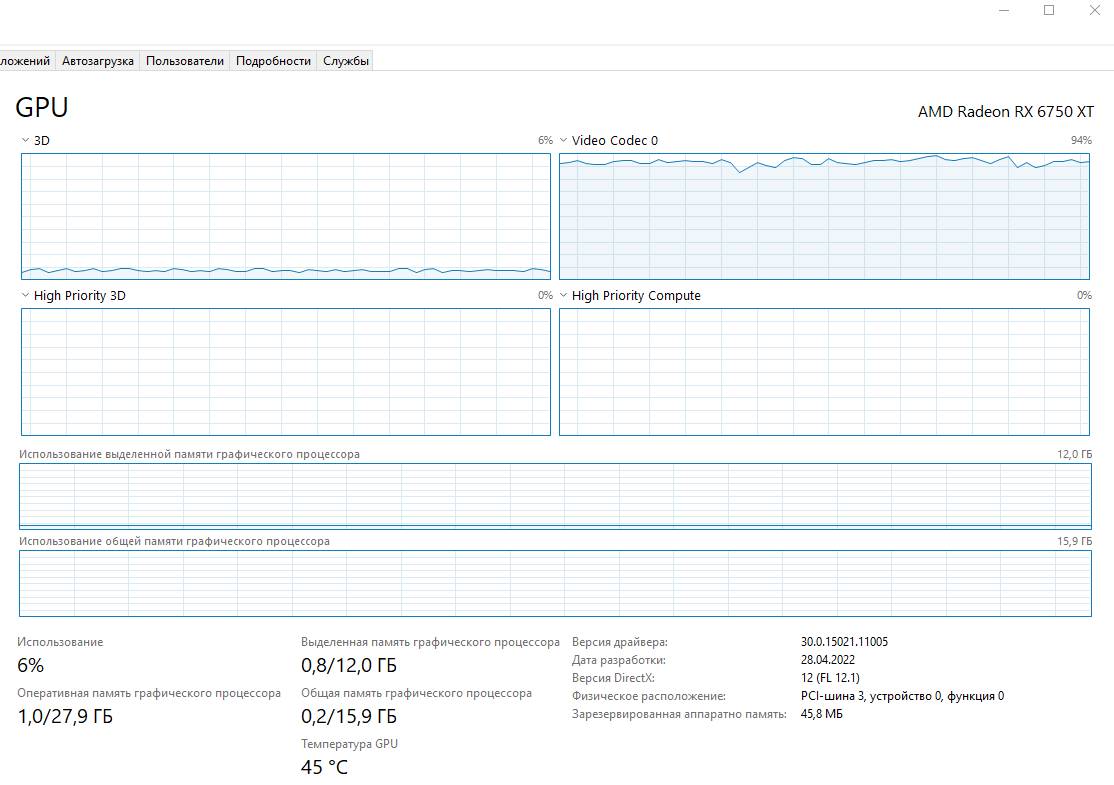The height and width of the screenshot is (785, 1114).
Task: Click the High Priority 3D graph area
Action: 286,372
